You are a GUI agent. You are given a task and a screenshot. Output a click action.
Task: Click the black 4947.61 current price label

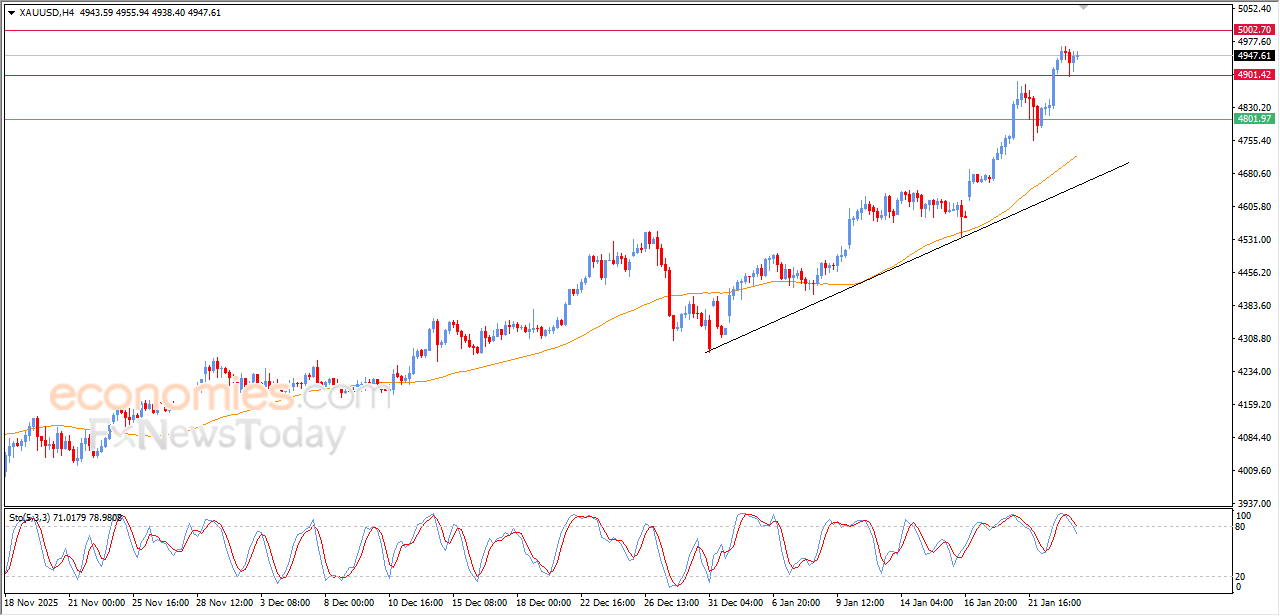[1254, 56]
